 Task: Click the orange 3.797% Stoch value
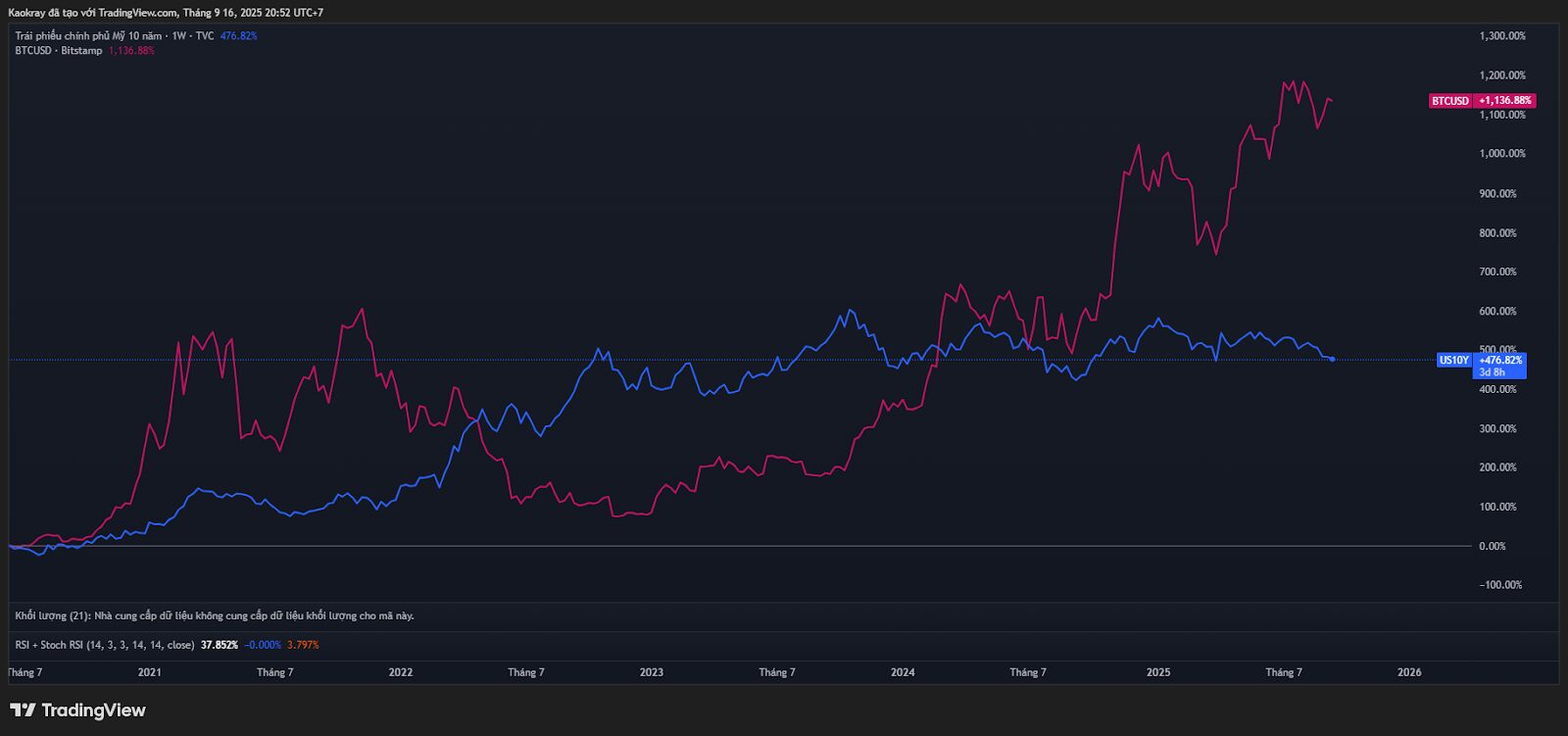[x=303, y=645]
